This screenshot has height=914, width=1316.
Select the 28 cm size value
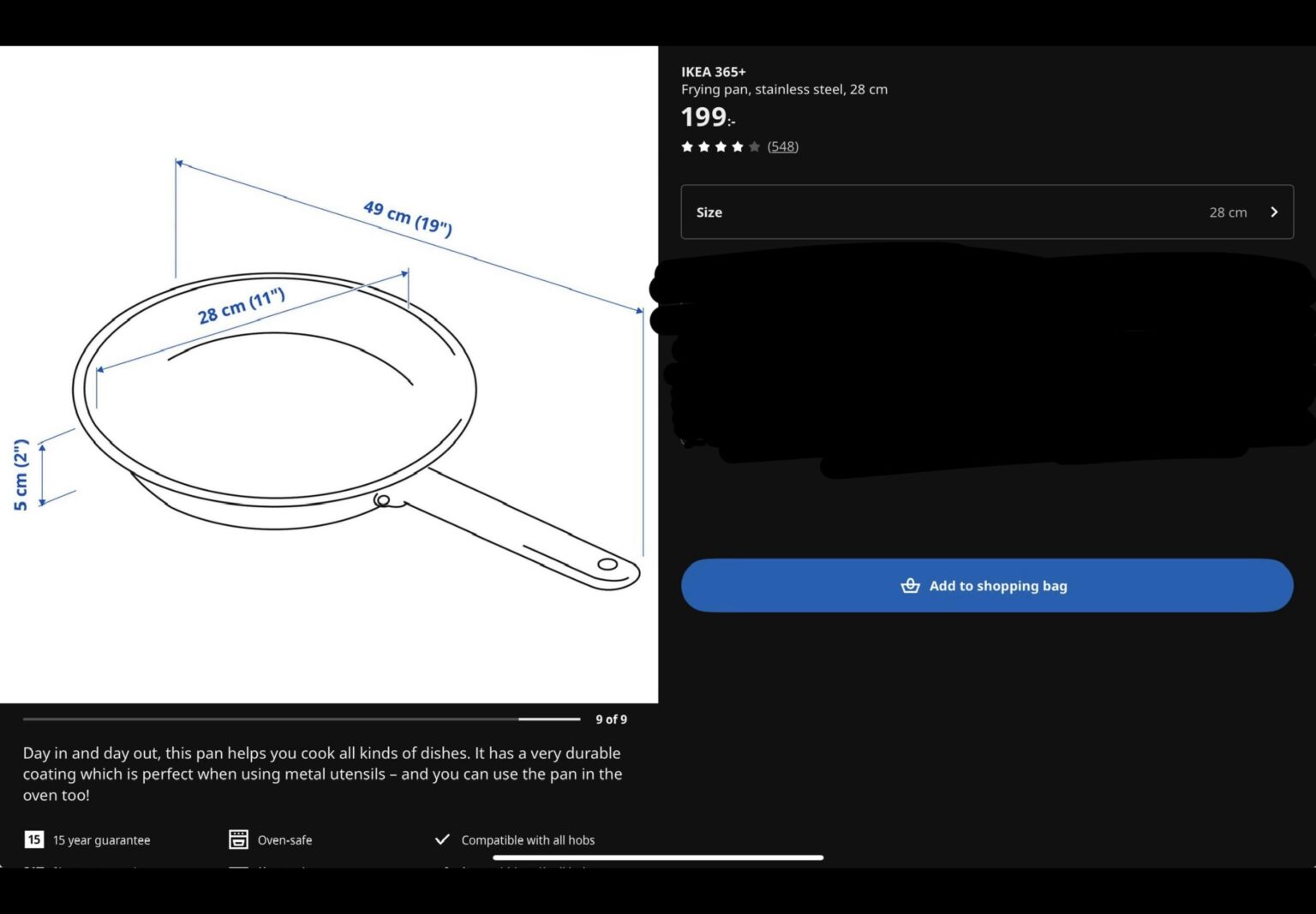coord(1227,212)
